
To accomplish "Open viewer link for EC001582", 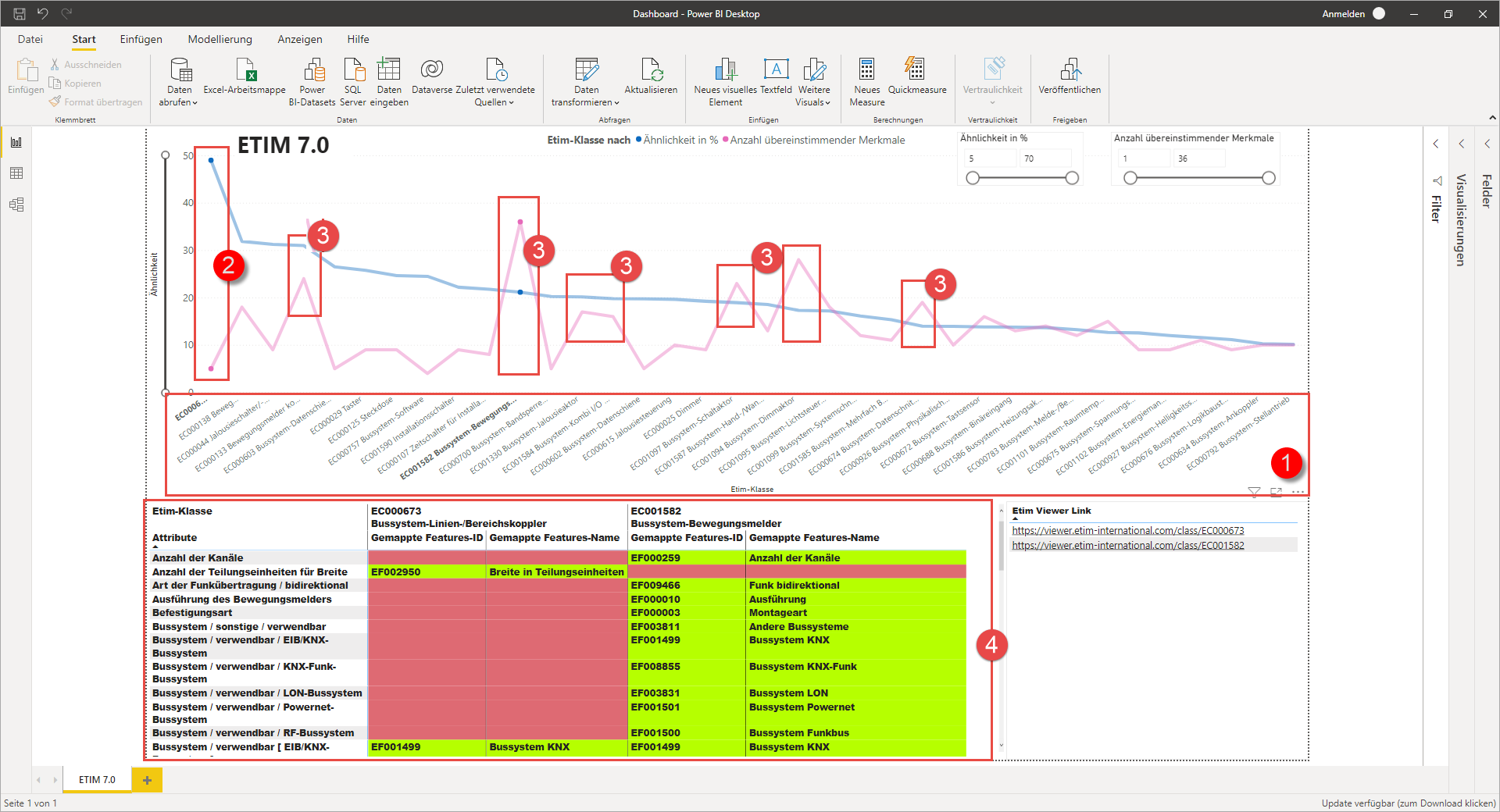I will click(x=1128, y=546).
